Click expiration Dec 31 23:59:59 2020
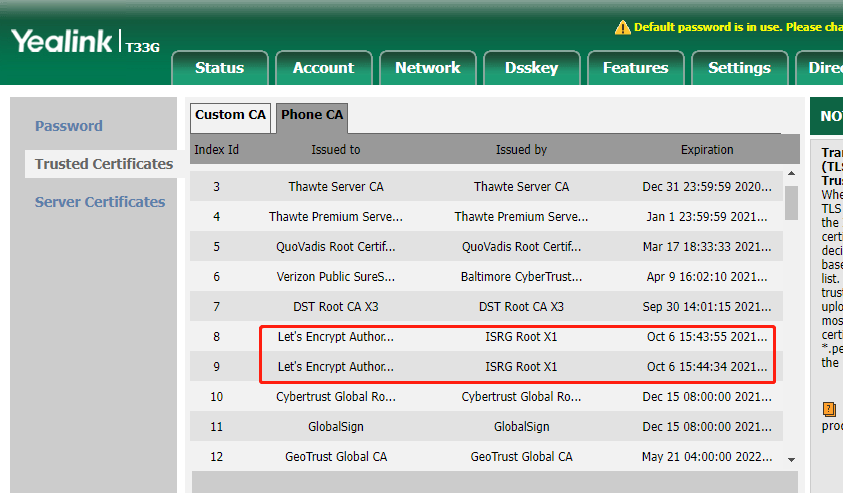This screenshot has height=493, width=843. point(707,187)
